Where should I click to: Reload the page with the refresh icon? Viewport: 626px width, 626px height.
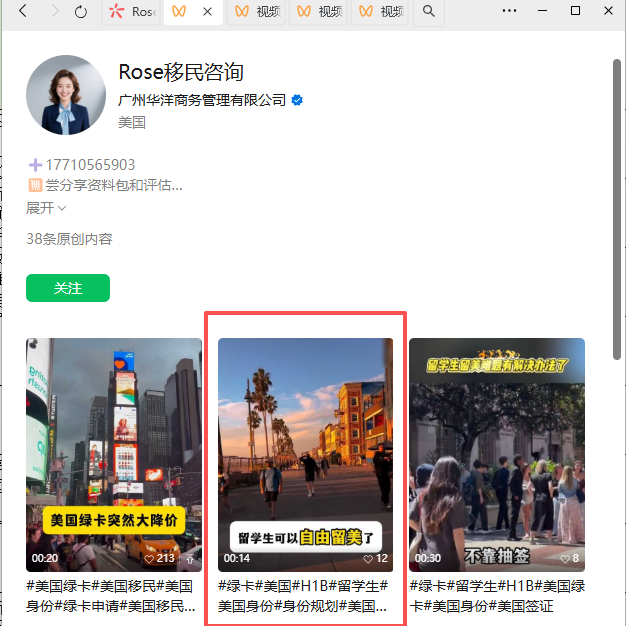coord(81,12)
